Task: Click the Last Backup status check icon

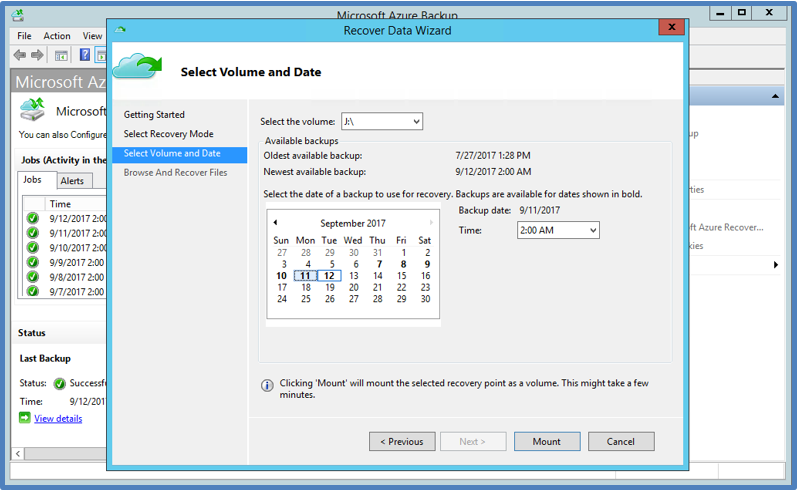Action: click(59, 383)
